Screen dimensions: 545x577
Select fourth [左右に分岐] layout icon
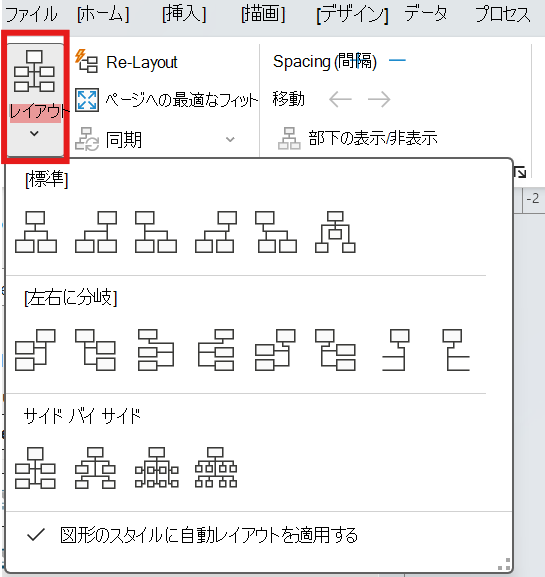click(x=216, y=350)
